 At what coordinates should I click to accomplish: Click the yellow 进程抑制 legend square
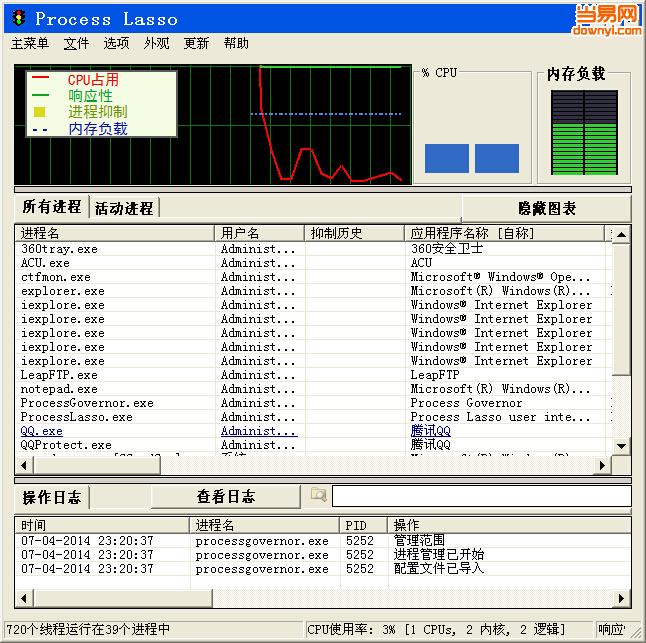tap(40, 112)
